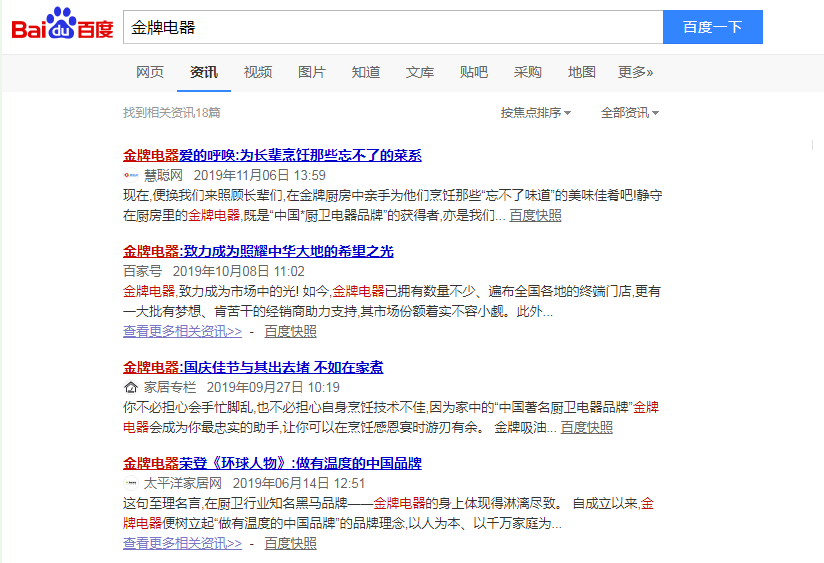
Task: Click the date 2019年11月06日 13:59
Action: [x=260, y=175]
